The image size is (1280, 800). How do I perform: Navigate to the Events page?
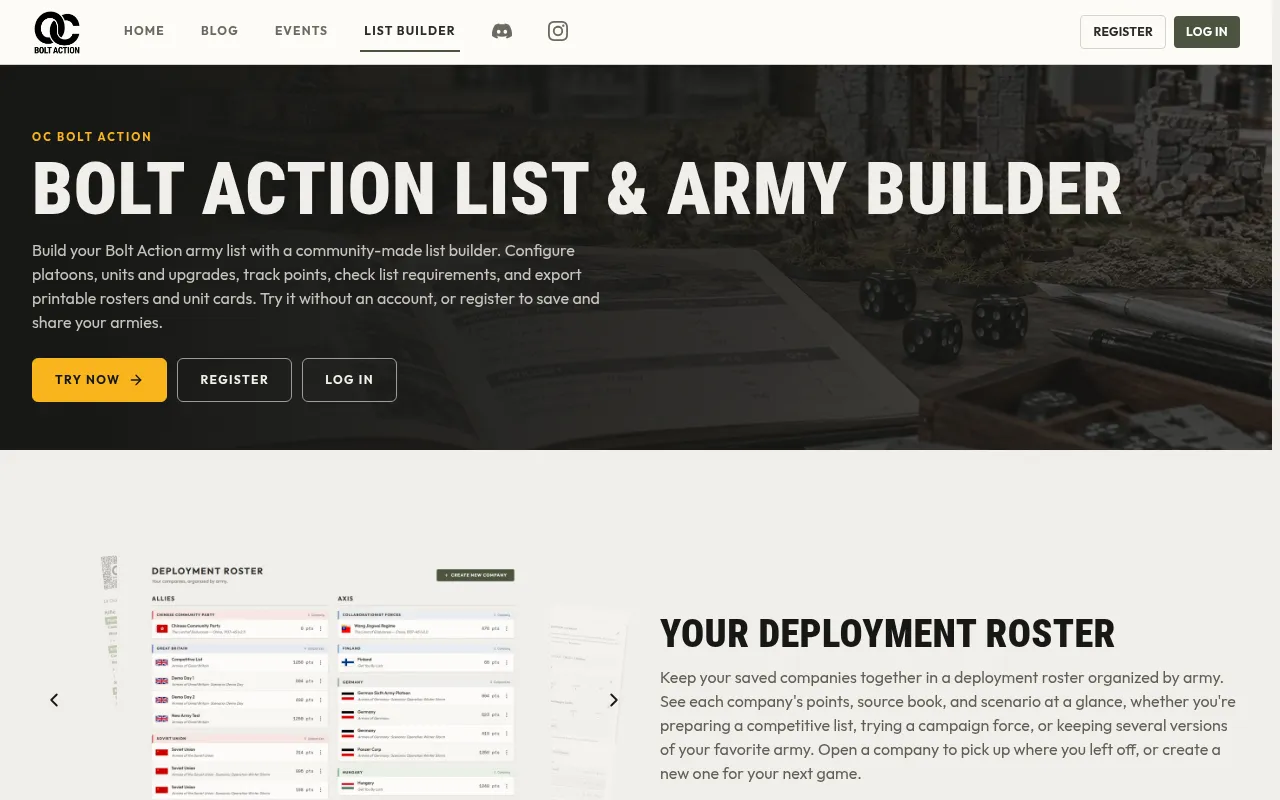[x=301, y=31]
